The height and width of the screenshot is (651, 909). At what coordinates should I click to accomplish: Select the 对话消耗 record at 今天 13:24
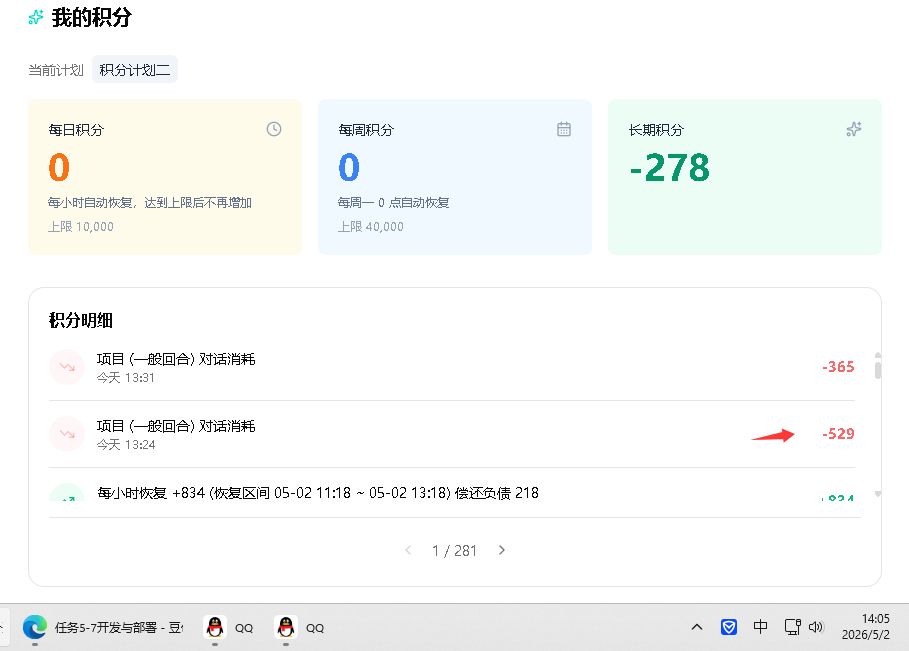(452, 434)
